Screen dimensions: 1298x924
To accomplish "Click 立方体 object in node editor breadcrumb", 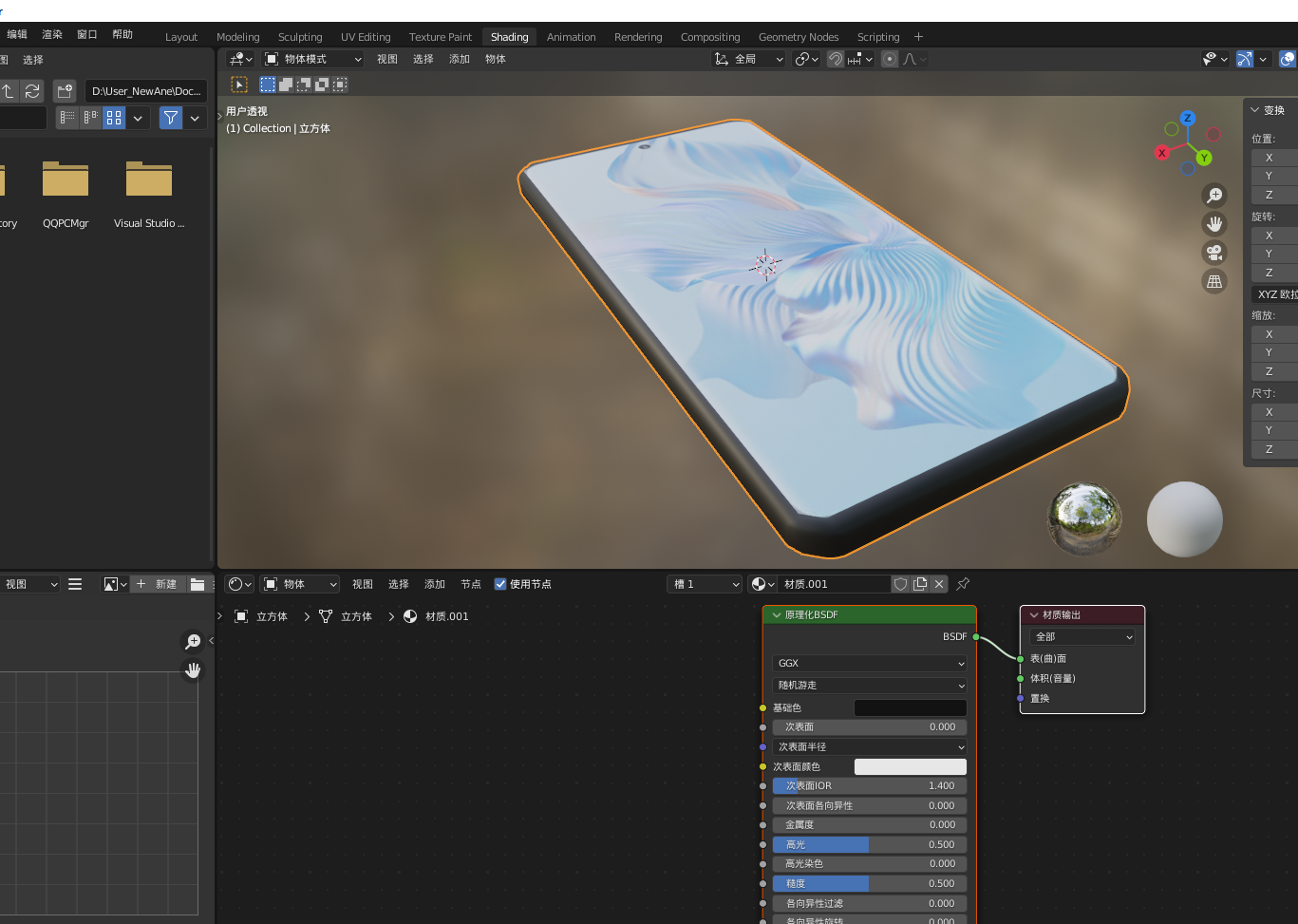I will pos(261,616).
